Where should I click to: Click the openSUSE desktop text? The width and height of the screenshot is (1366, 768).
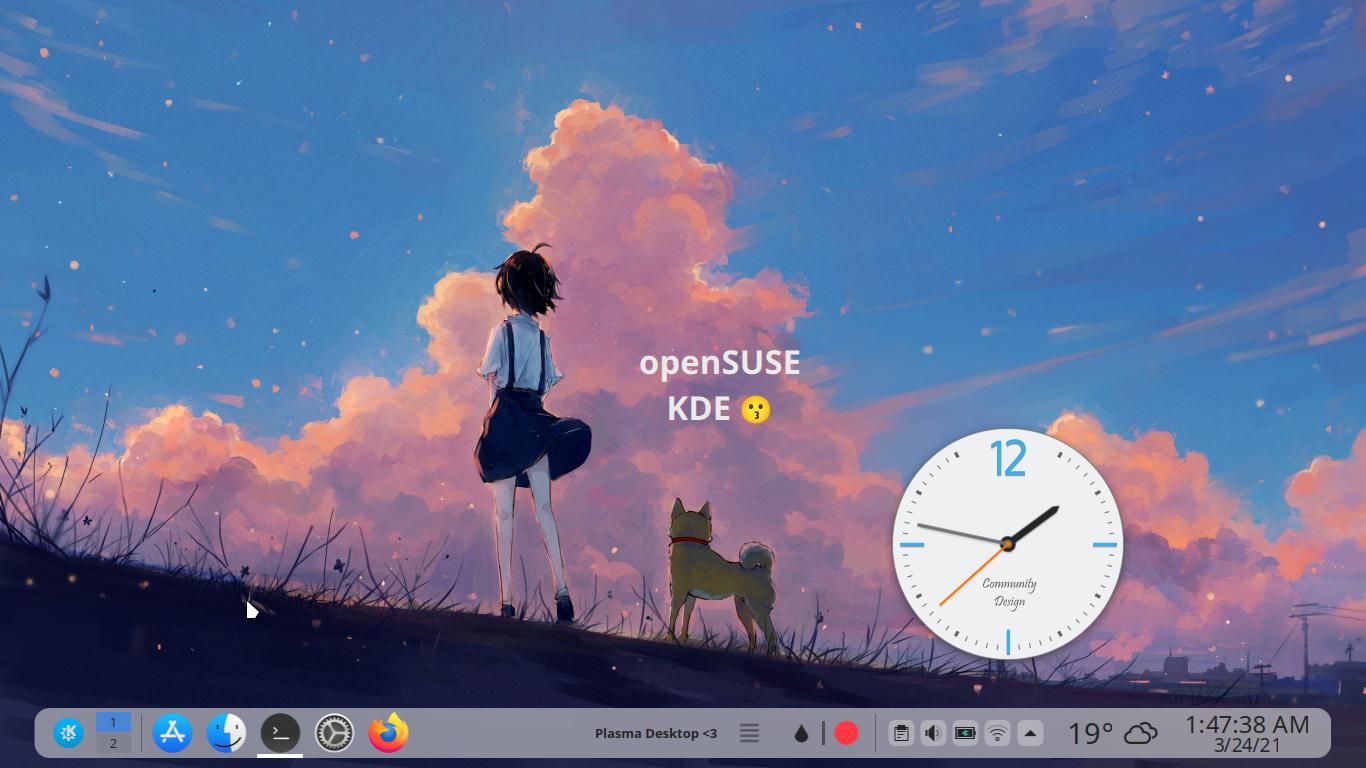[x=720, y=362]
